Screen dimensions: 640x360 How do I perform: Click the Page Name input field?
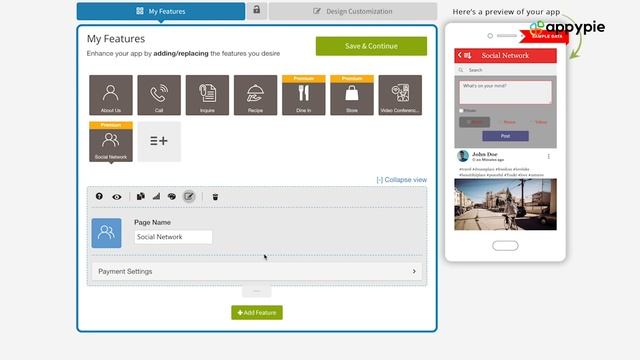[x=173, y=237]
